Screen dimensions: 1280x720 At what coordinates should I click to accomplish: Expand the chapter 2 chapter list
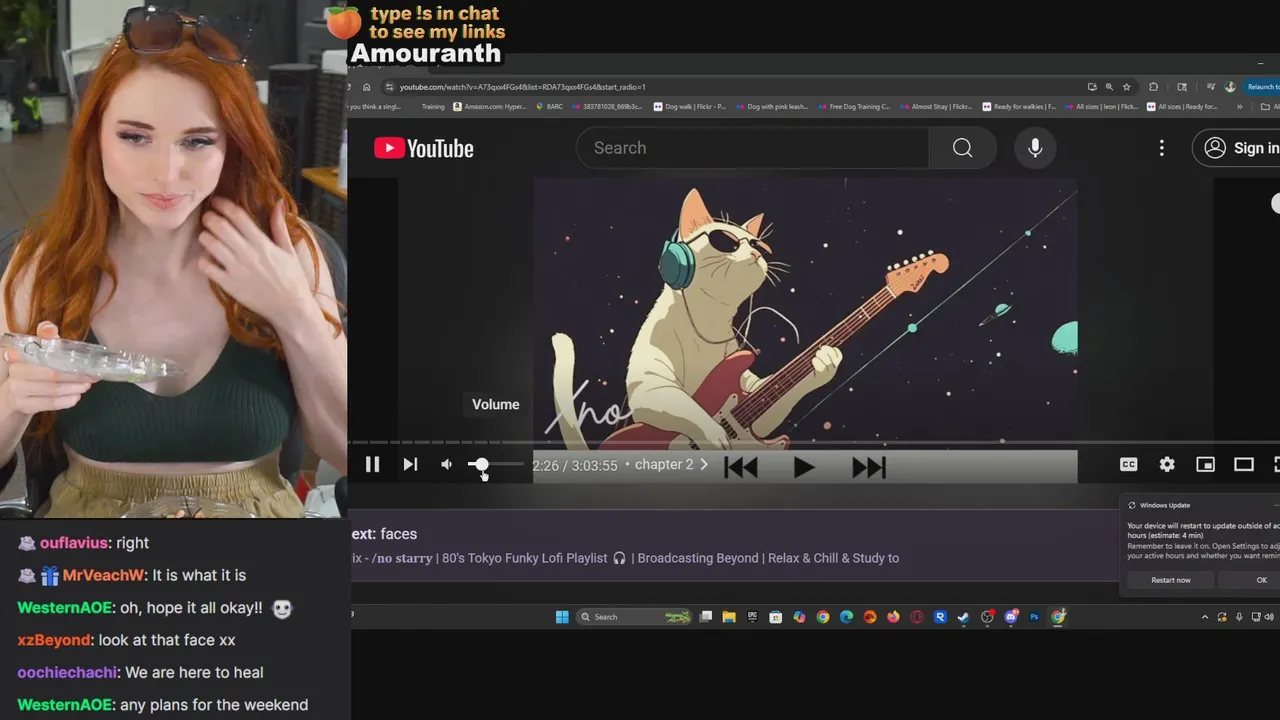pos(670,465)
